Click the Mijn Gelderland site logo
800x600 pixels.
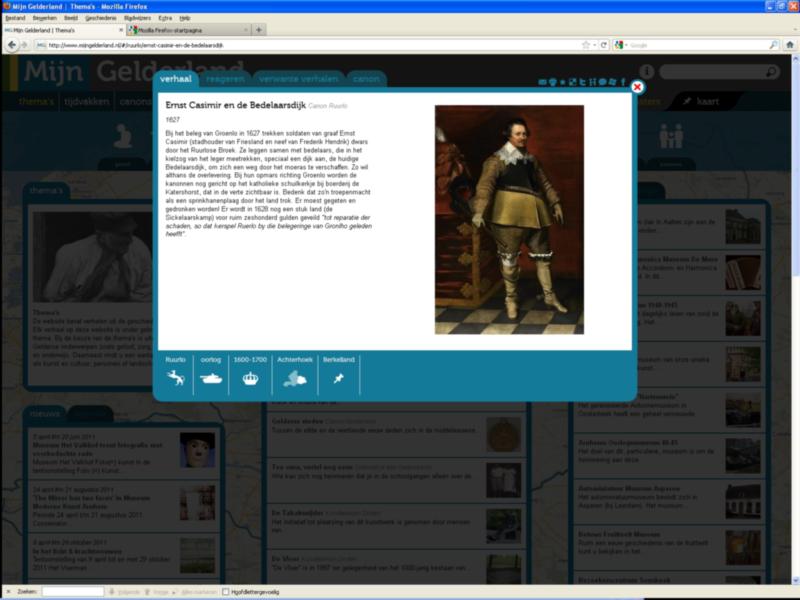(x=133, y=71)
